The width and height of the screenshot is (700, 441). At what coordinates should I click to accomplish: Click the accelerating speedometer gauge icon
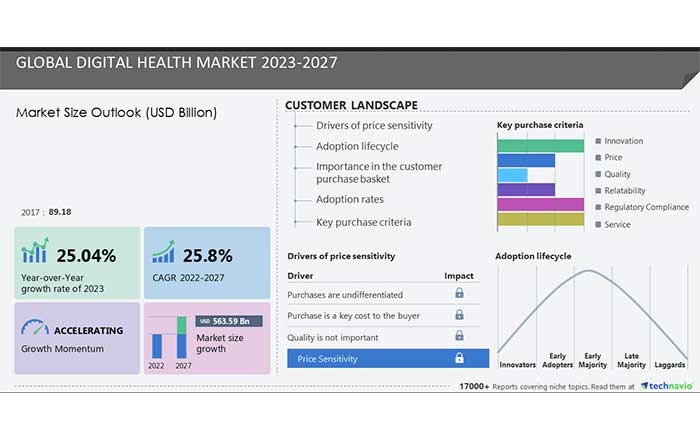(x=35, y=327)
